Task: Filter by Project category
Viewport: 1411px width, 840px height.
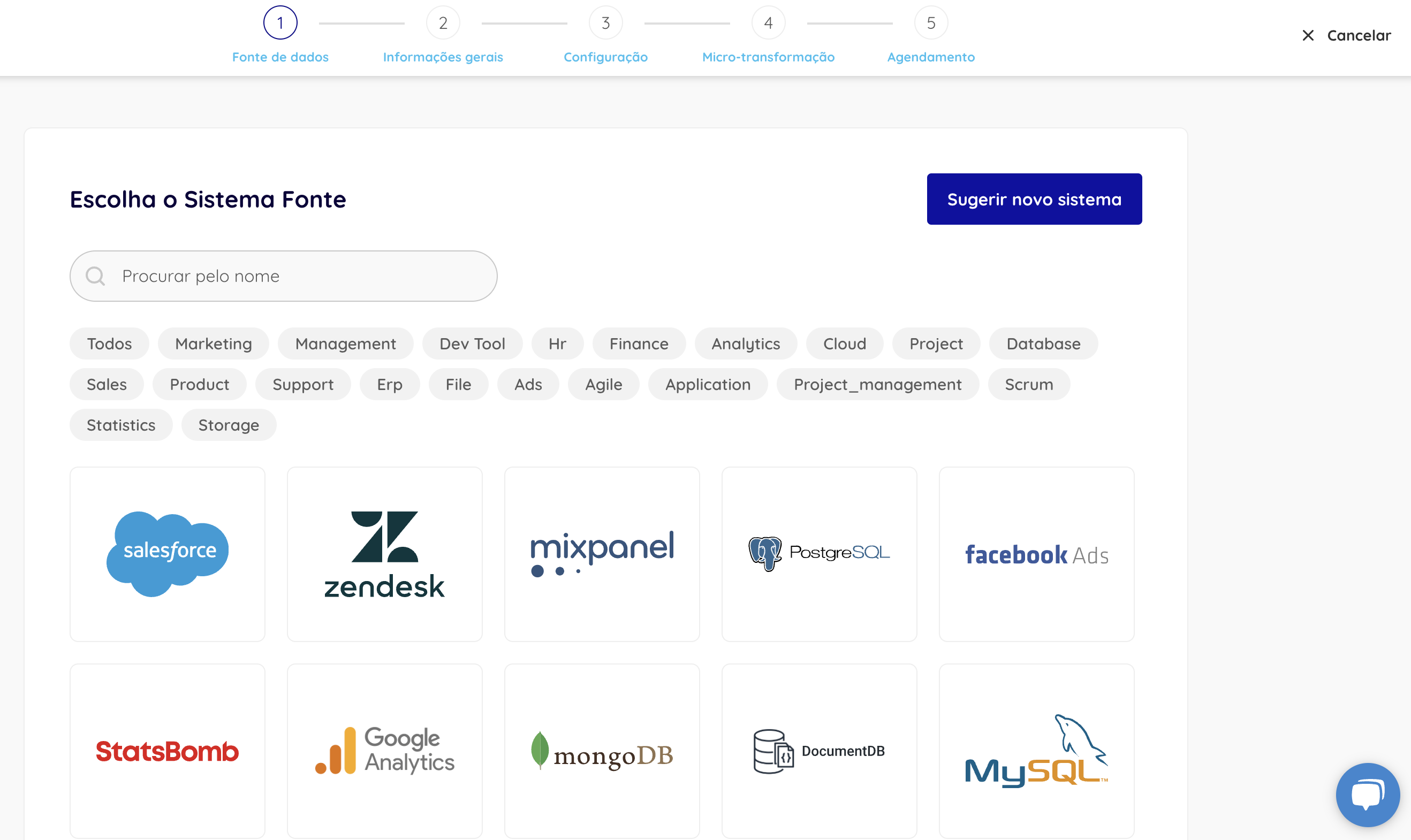Action: pos(936,343)
